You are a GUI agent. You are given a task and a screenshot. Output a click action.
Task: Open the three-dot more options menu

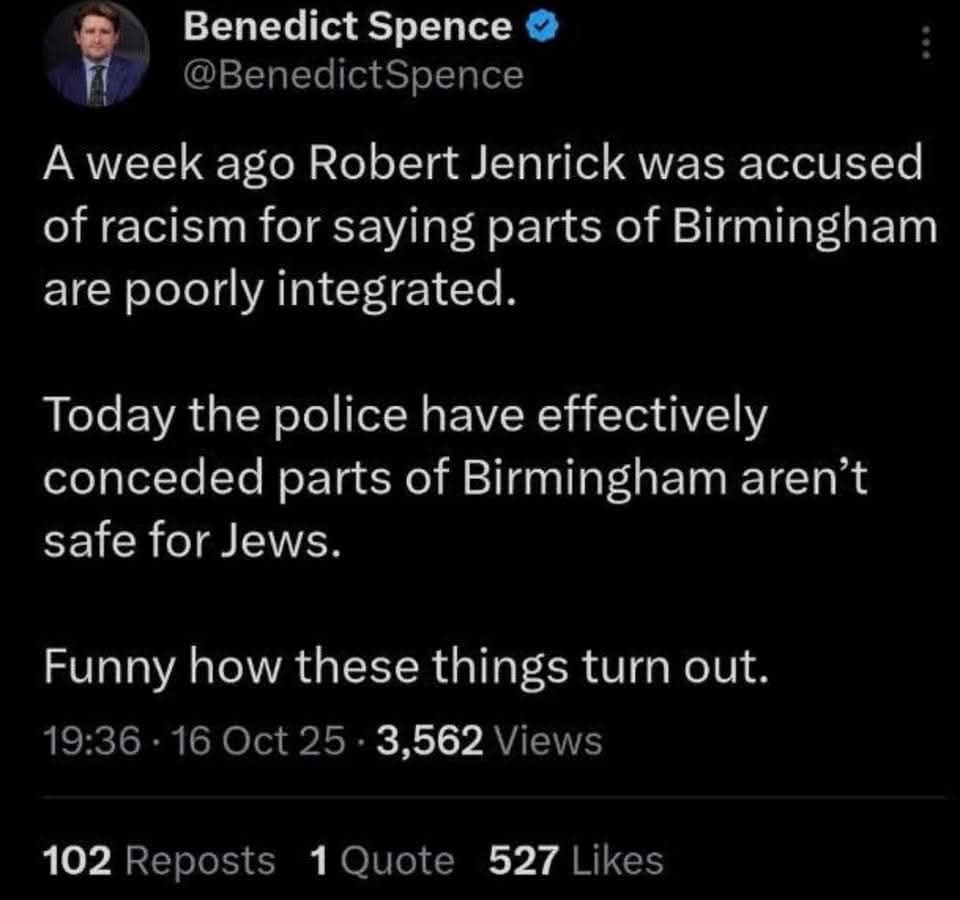pos(925,43)
